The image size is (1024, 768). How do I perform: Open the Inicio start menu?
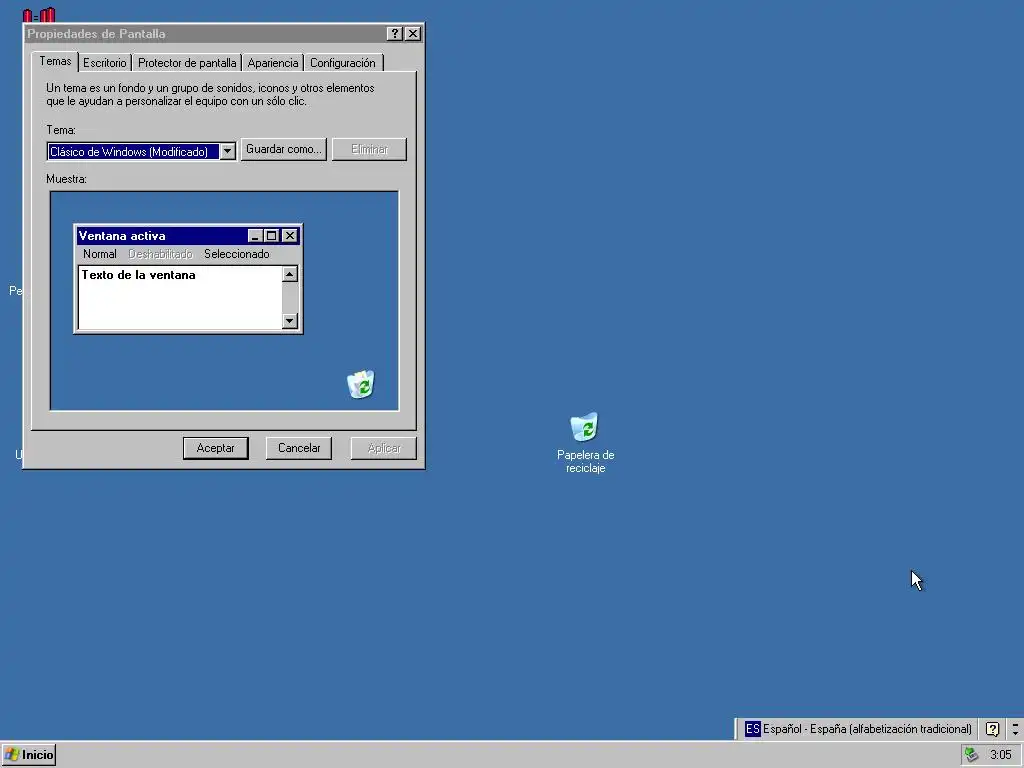29,755
